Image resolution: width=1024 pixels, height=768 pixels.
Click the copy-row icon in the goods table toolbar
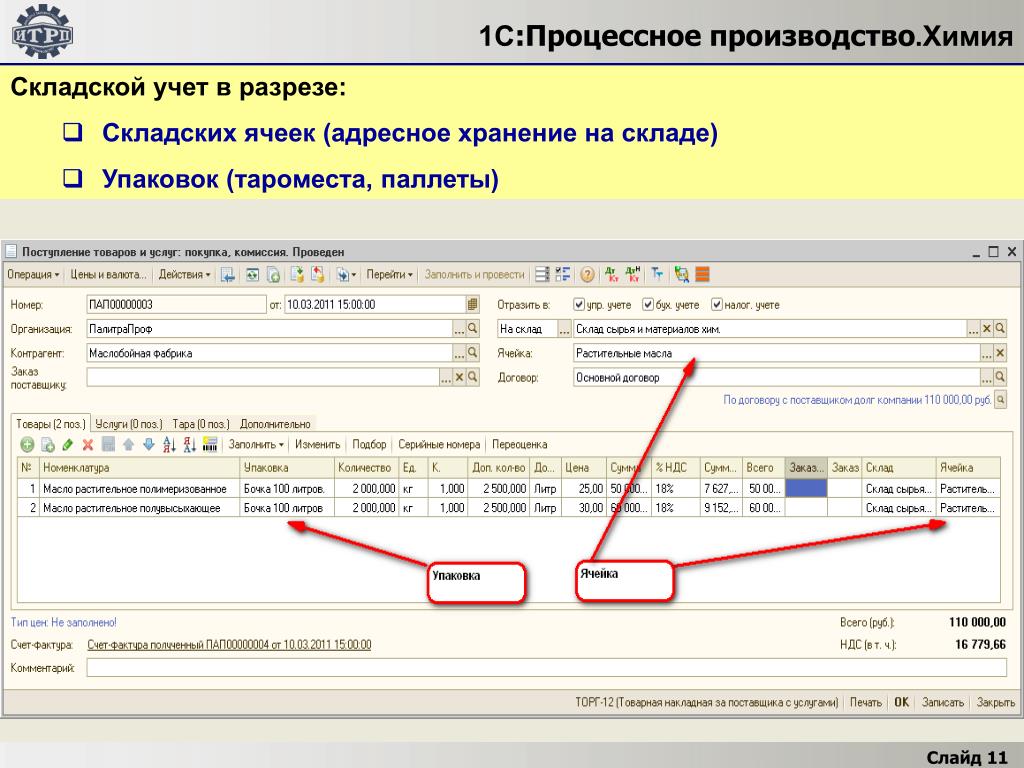click(48, 445)
